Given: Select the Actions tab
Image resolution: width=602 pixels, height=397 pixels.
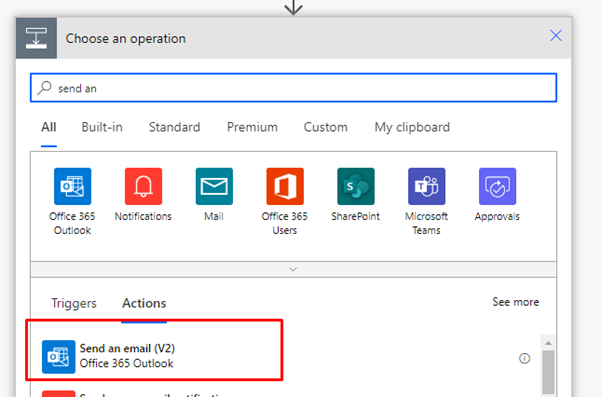Looking at the screenshot, I should coord(144,303).
